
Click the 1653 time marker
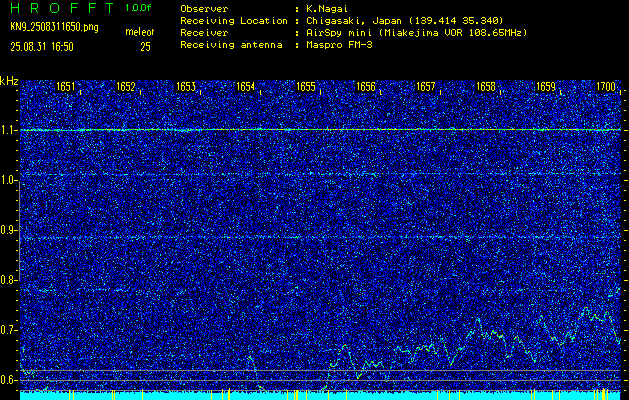[x=186, y=87]
